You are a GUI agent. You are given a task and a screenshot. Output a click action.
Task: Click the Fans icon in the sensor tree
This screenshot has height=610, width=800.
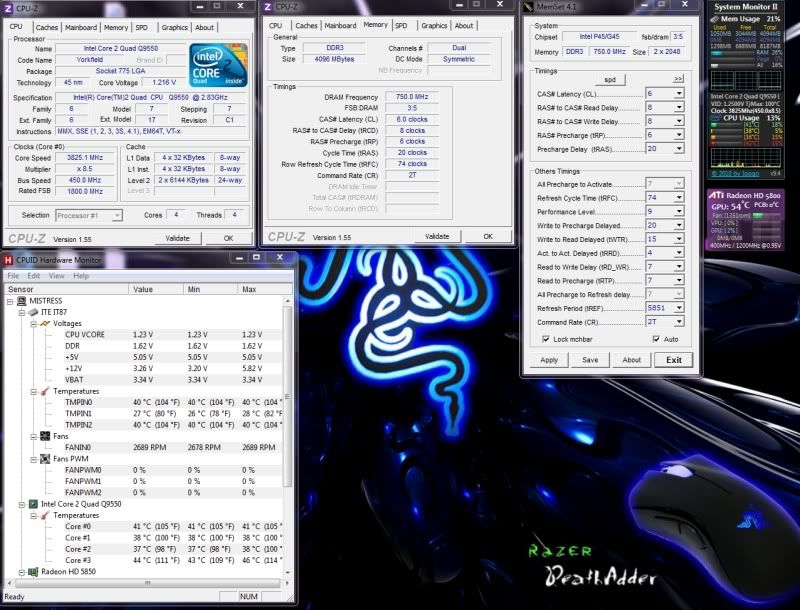pyautogui.click(x=45, y=436)
